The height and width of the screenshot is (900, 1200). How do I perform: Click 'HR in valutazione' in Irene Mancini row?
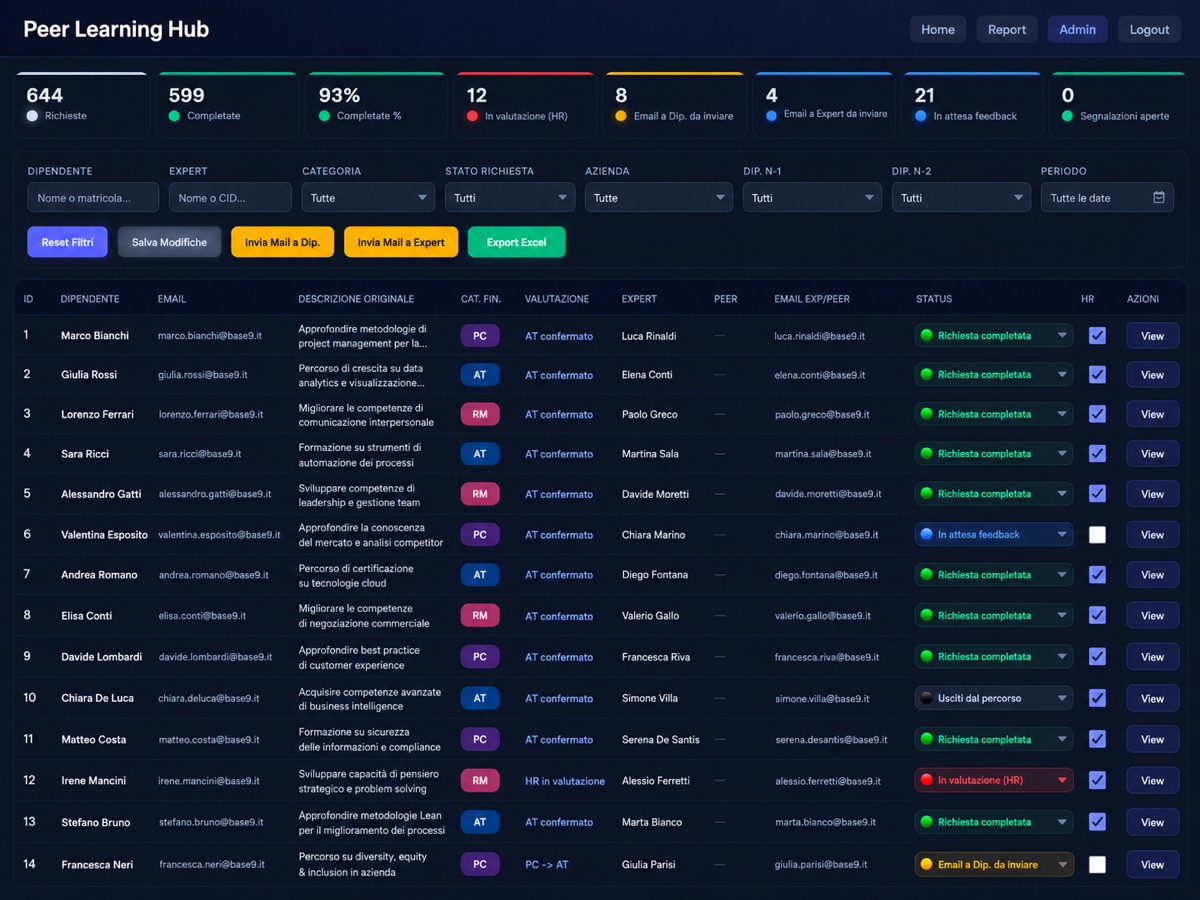tap(565, 781)
